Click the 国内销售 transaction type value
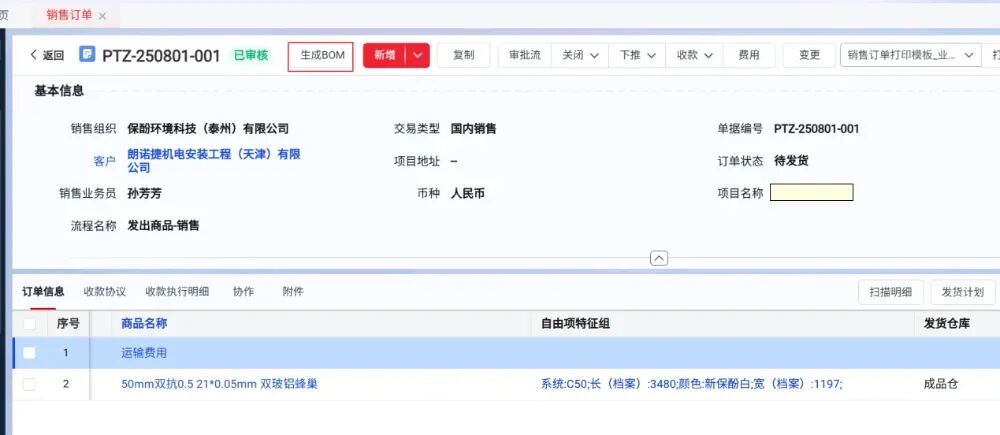Screen dimensions: 1000x435 (473, 129)
